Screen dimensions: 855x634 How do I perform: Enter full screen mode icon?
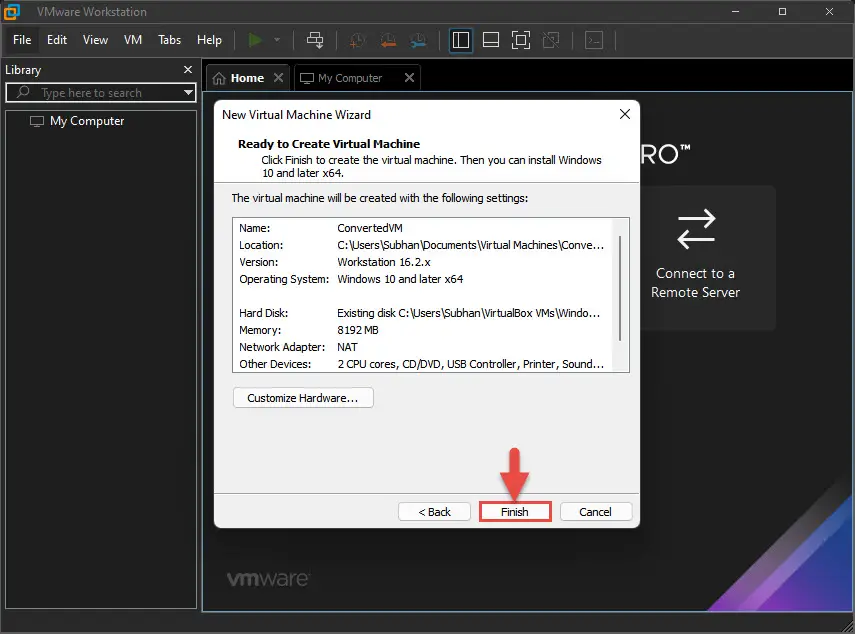point(521,40)
